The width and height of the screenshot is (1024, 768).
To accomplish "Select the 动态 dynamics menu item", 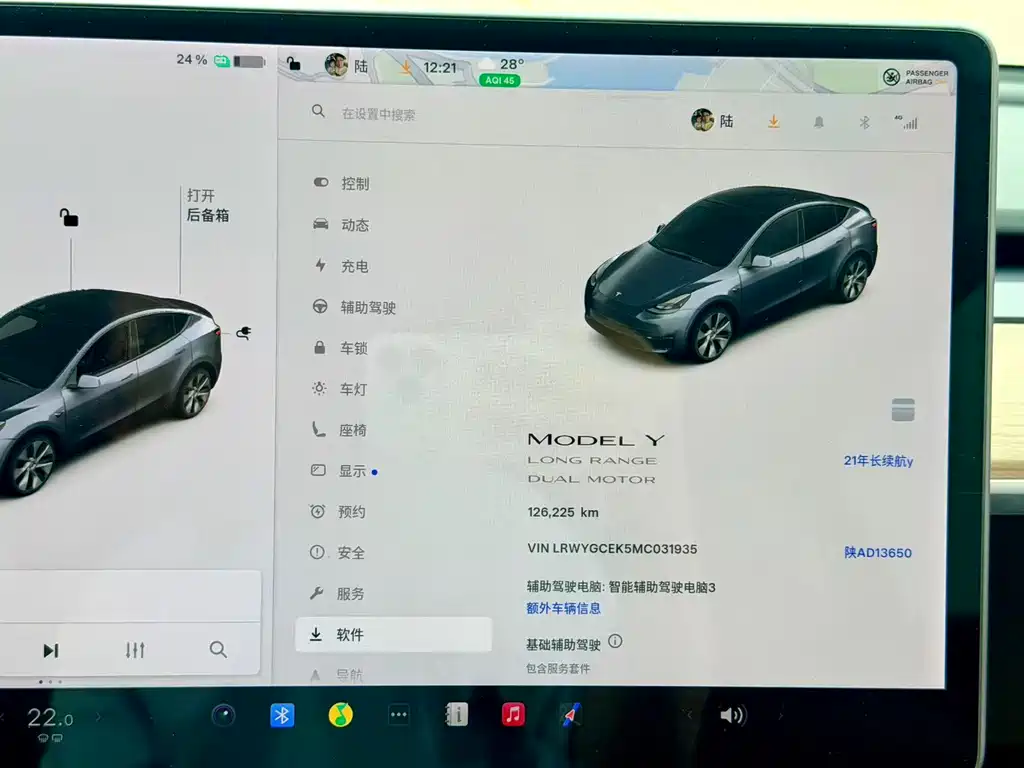I will tap(342, 225).
